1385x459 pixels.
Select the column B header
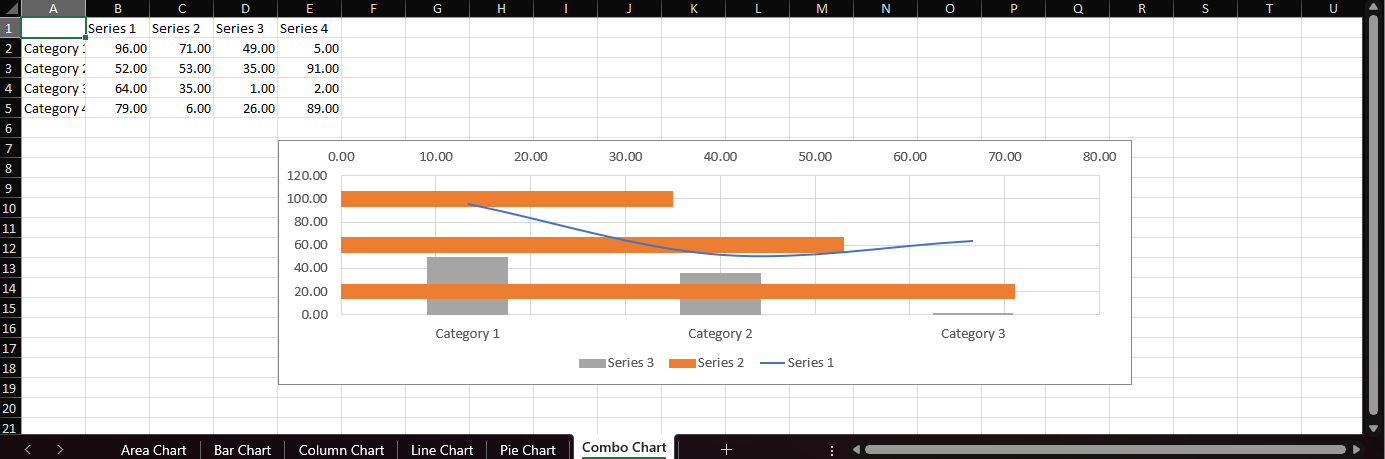[117, 9]
